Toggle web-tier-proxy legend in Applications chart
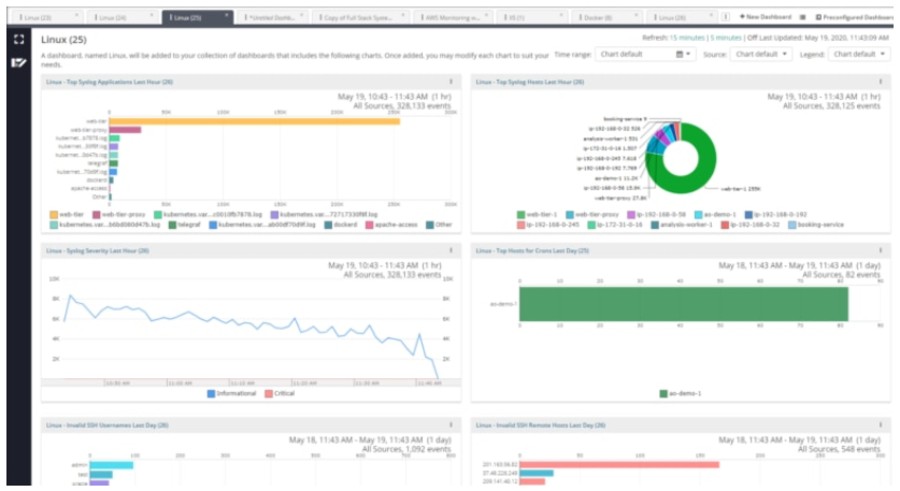 point(119,215)
